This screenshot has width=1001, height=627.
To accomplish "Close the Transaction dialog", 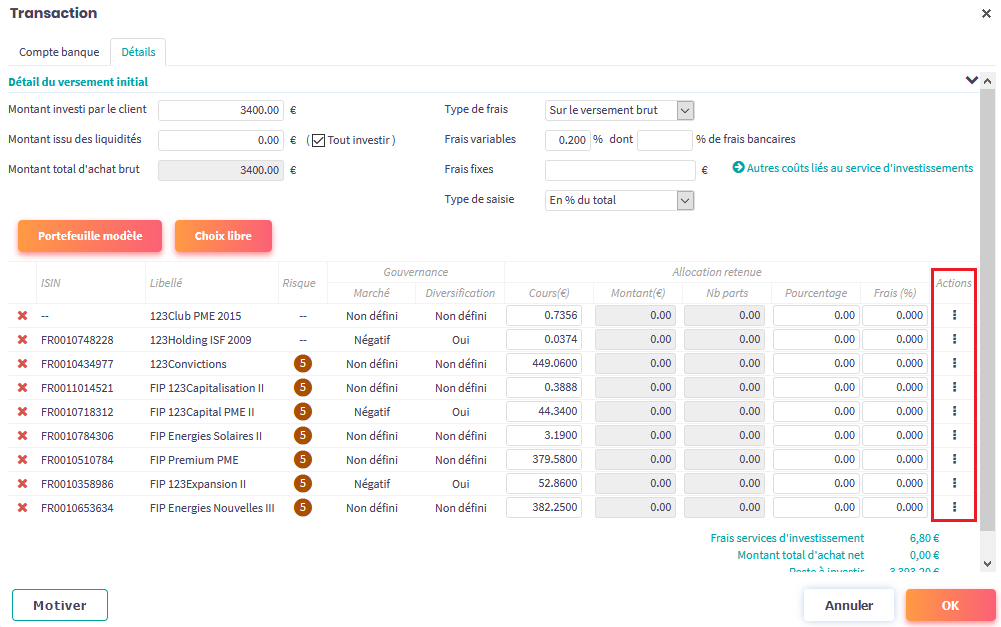I will click(986, 13).
